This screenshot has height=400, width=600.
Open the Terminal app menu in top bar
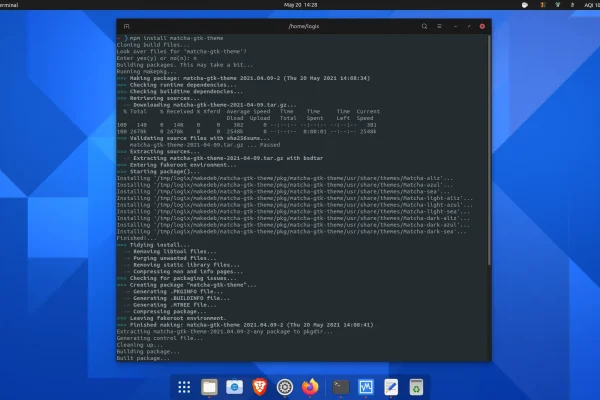point(9,5)
